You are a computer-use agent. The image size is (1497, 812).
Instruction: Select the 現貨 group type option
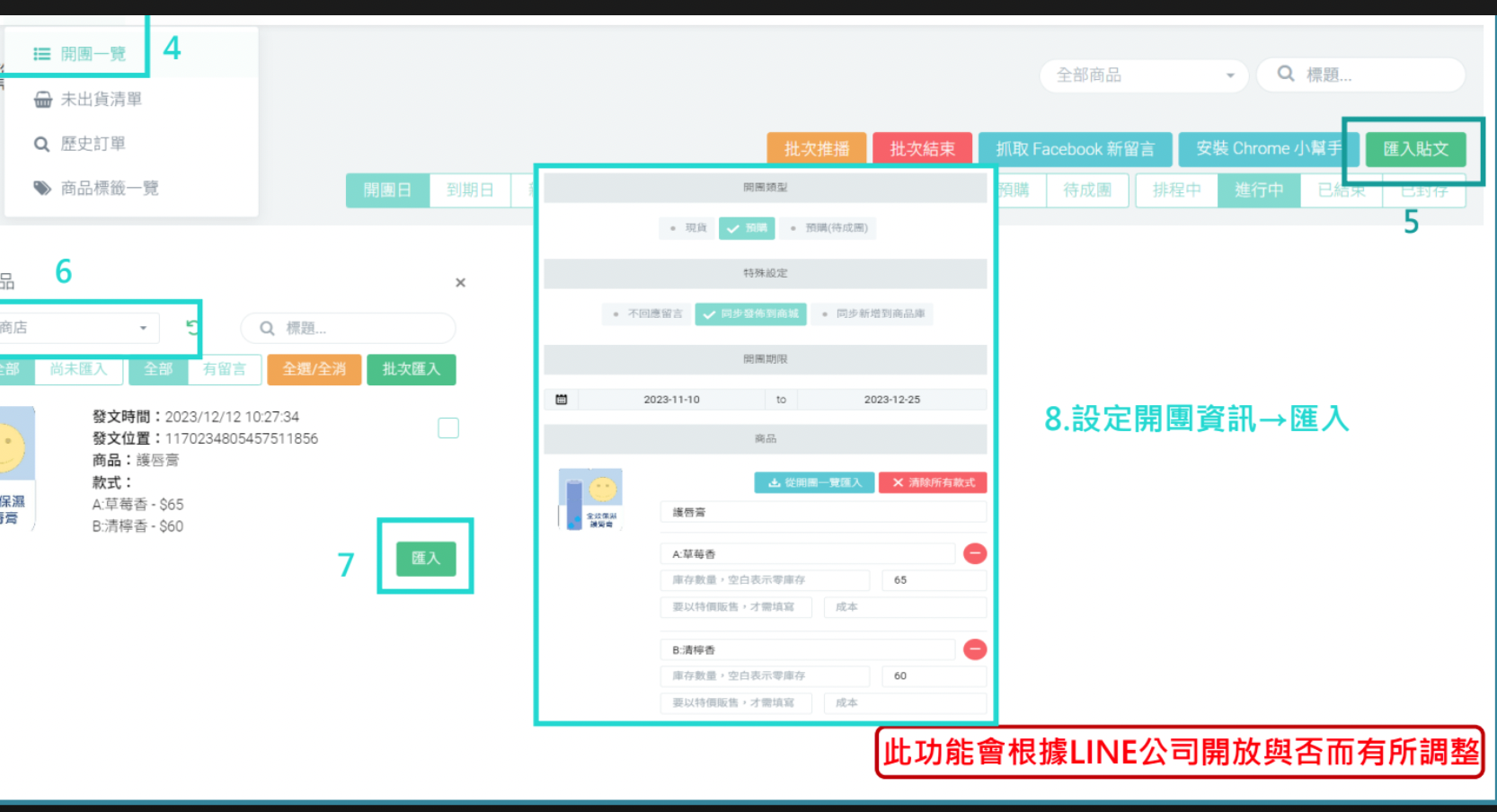click(687, 228)
